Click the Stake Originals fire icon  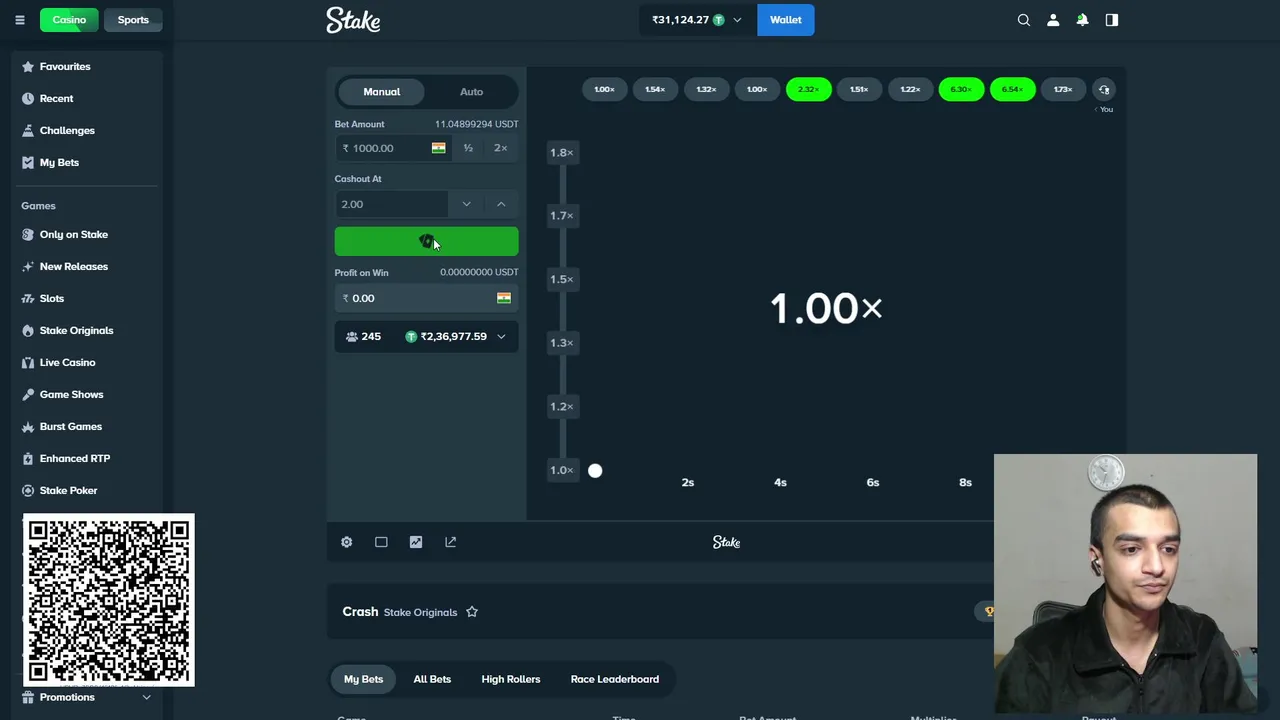pos(28,330)
